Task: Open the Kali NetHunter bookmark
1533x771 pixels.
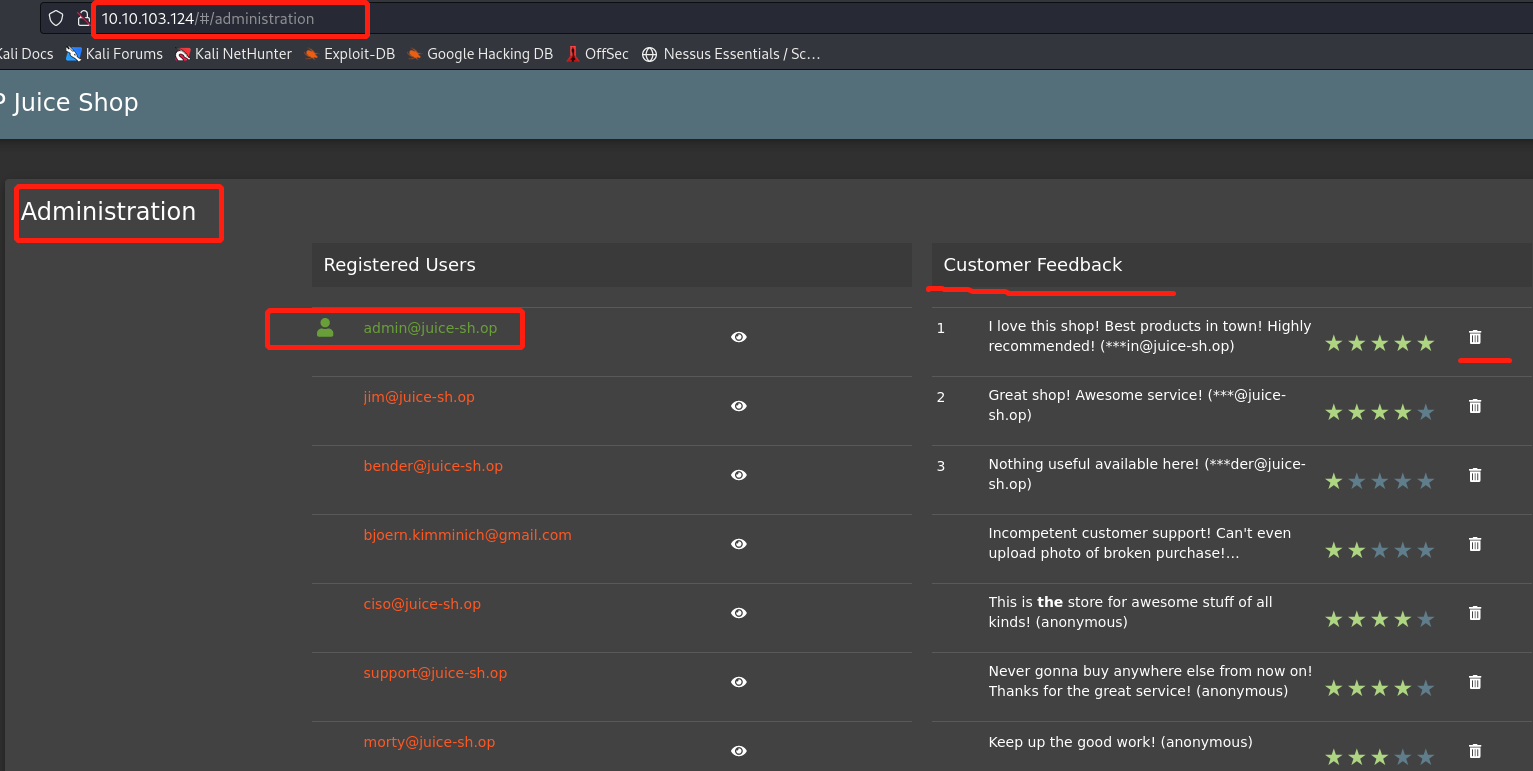Action: click(x=234, y=54)
